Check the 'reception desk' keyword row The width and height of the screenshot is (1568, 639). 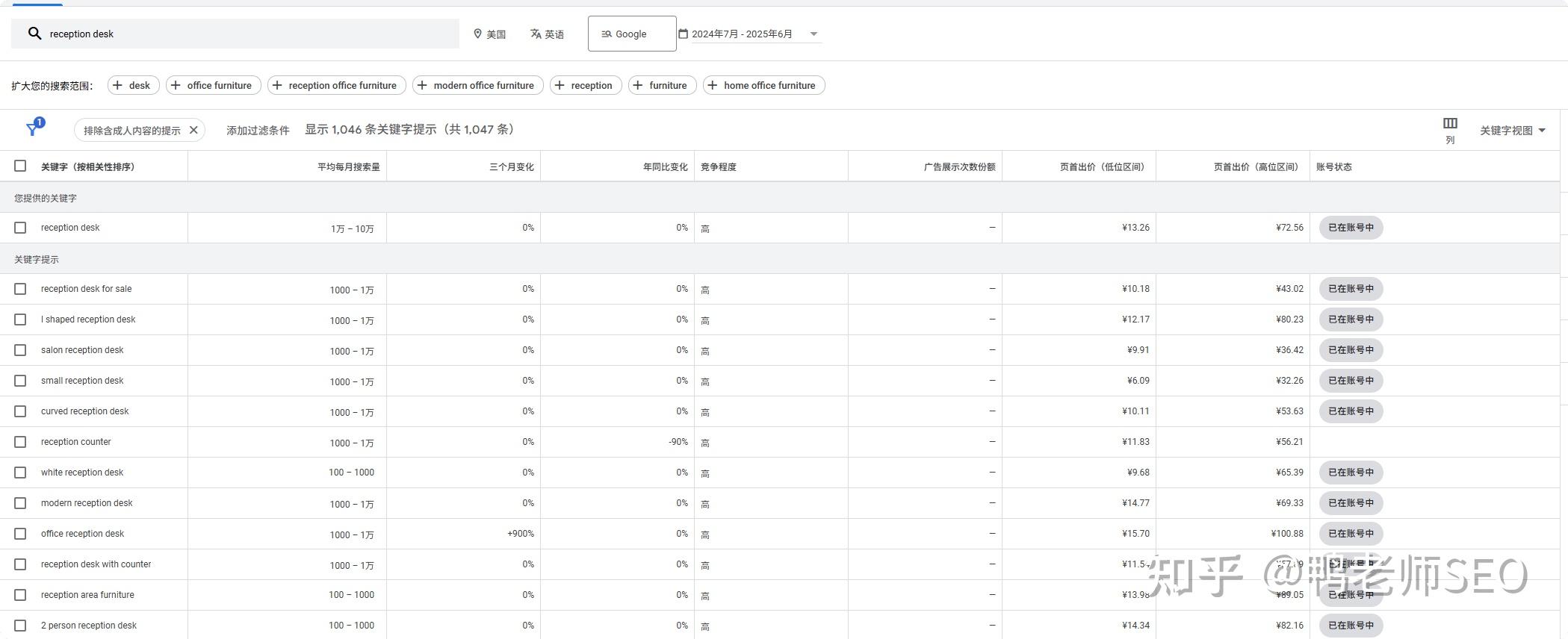click(20, 228)
